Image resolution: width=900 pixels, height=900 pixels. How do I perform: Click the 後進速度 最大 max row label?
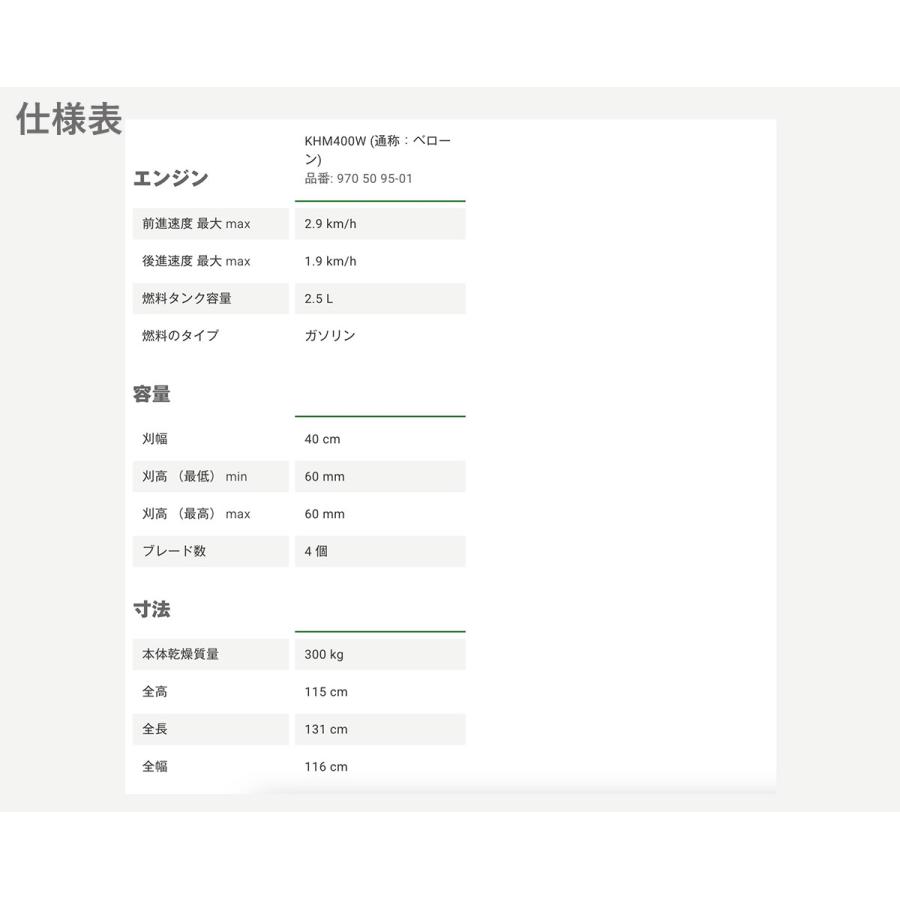196,261
